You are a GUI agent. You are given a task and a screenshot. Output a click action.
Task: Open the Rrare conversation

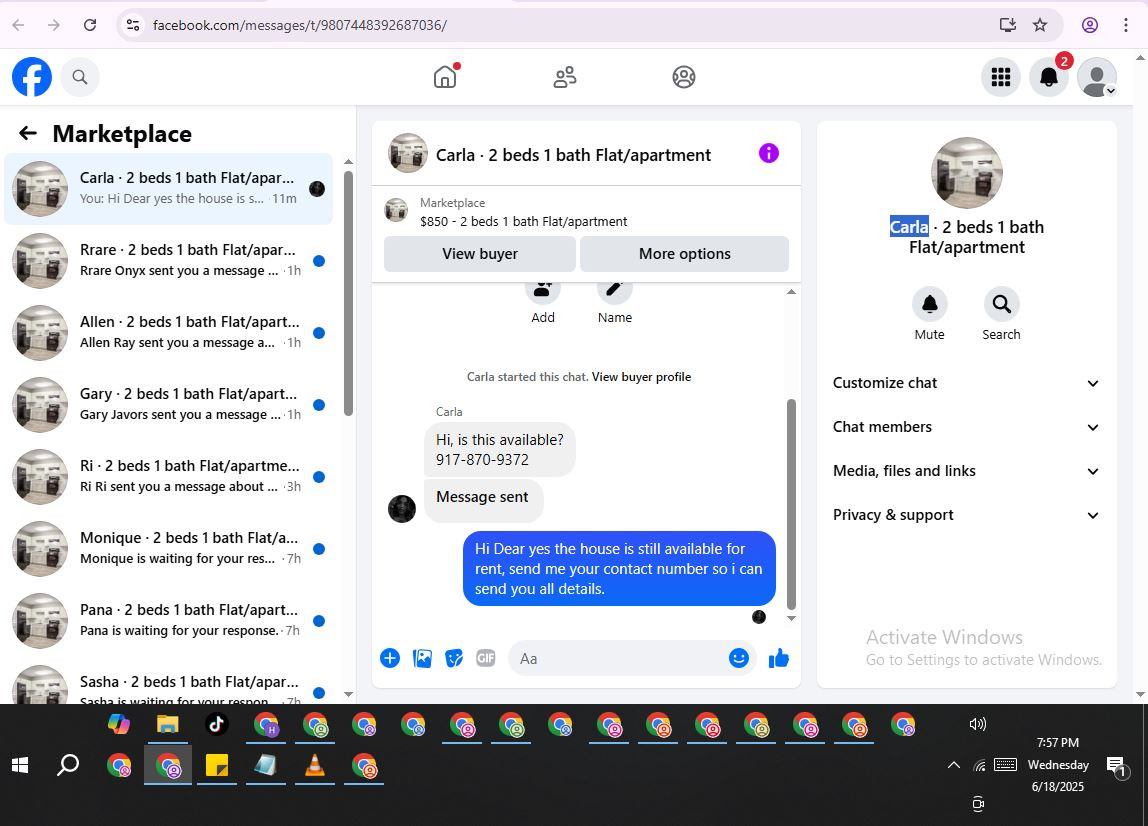[168, 261]
